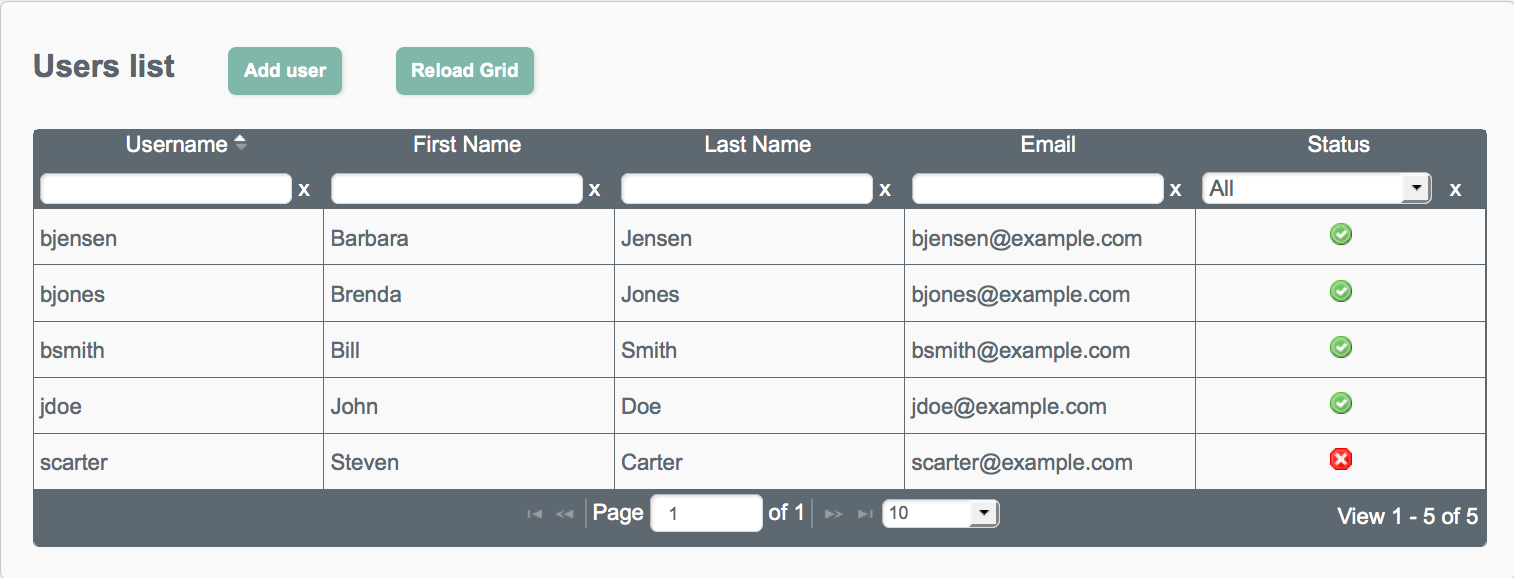Viewport: 1514px width, 578px height.
Task: Click the next page arrow icon in pager
Action: click(x=834, y=514)
